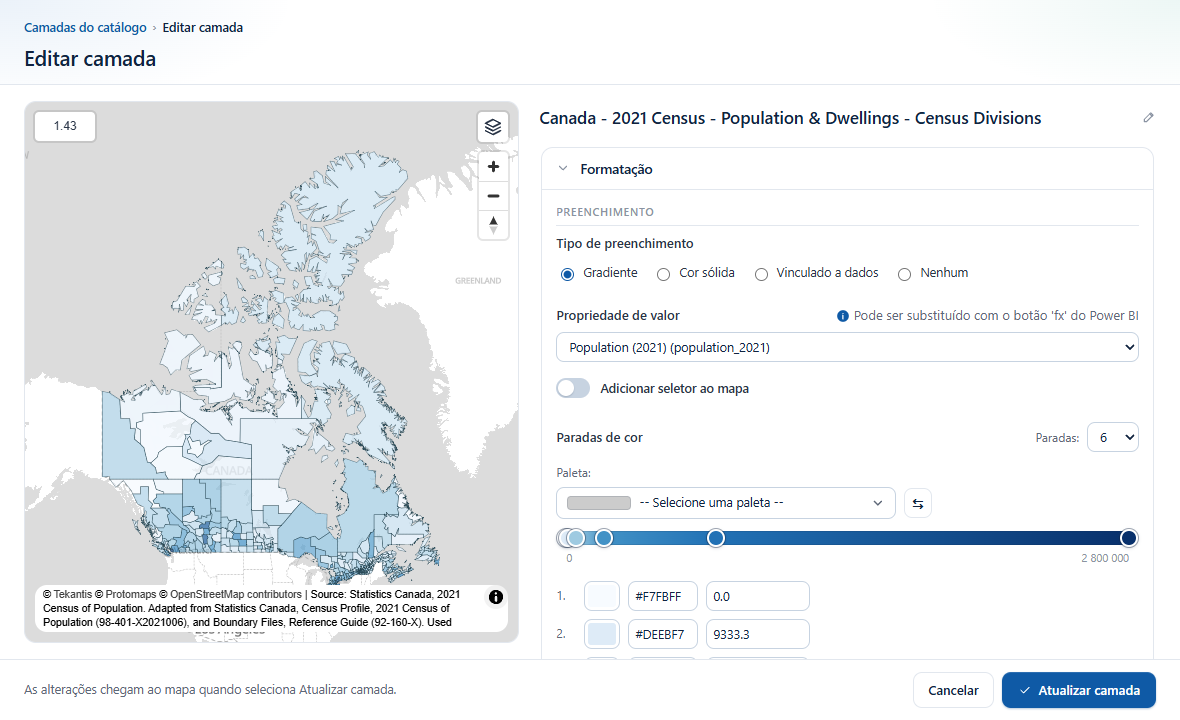Zoom out of the map with minus
The image size is (1180, 720).
click(x=494, y=196)
